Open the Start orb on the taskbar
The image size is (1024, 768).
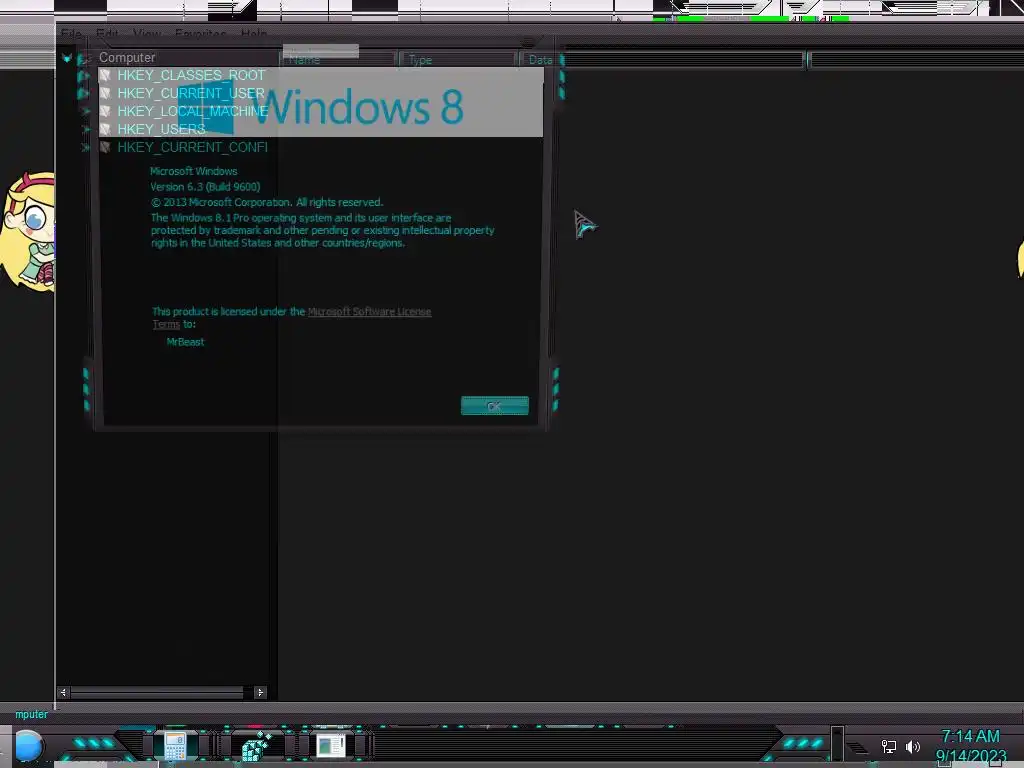point(29,746)
